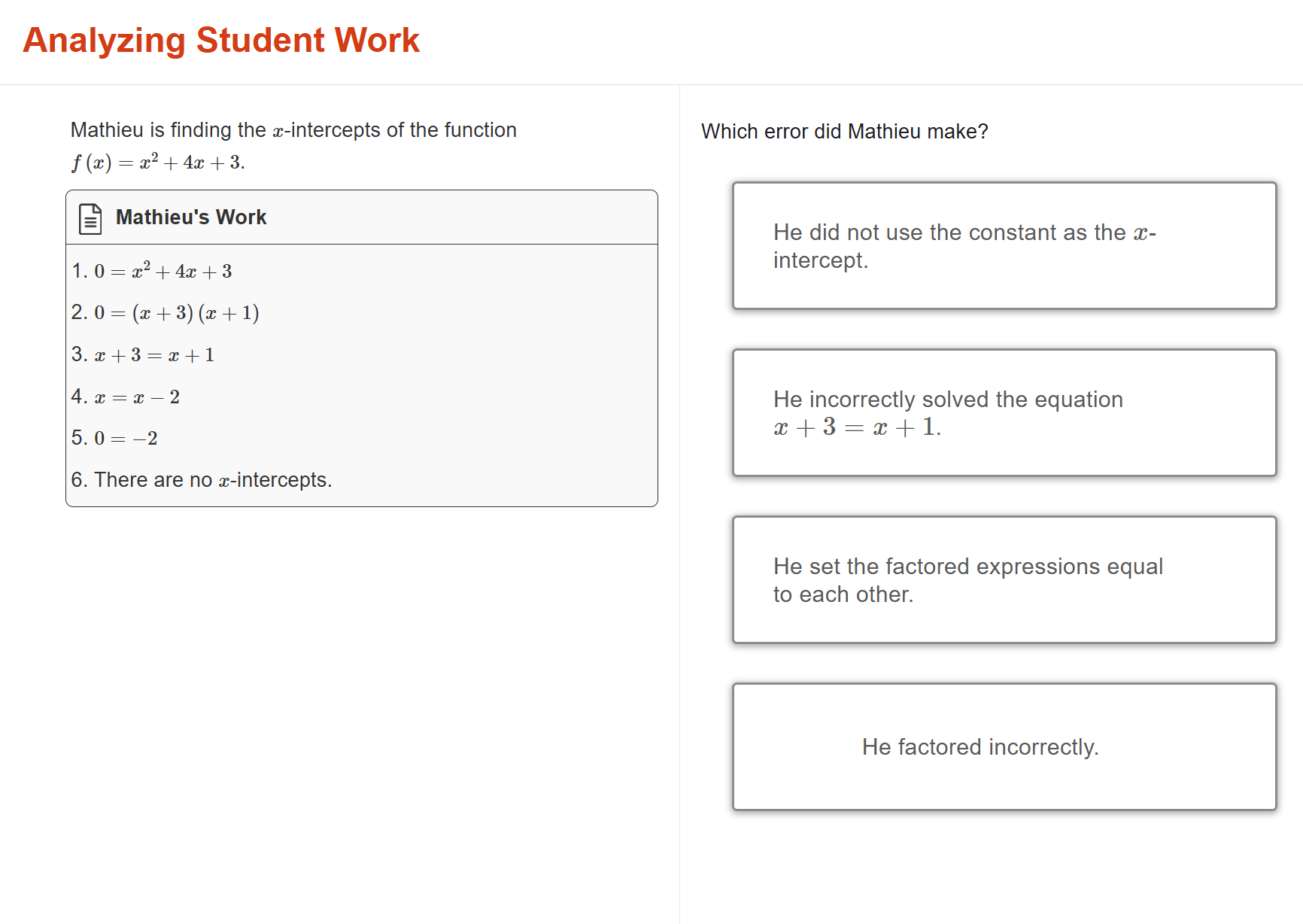Image resolution: width=1303 pixels, height=924 pixels.
Task: Click the Mathieu's Work panel title
Action: coord(190,217)
